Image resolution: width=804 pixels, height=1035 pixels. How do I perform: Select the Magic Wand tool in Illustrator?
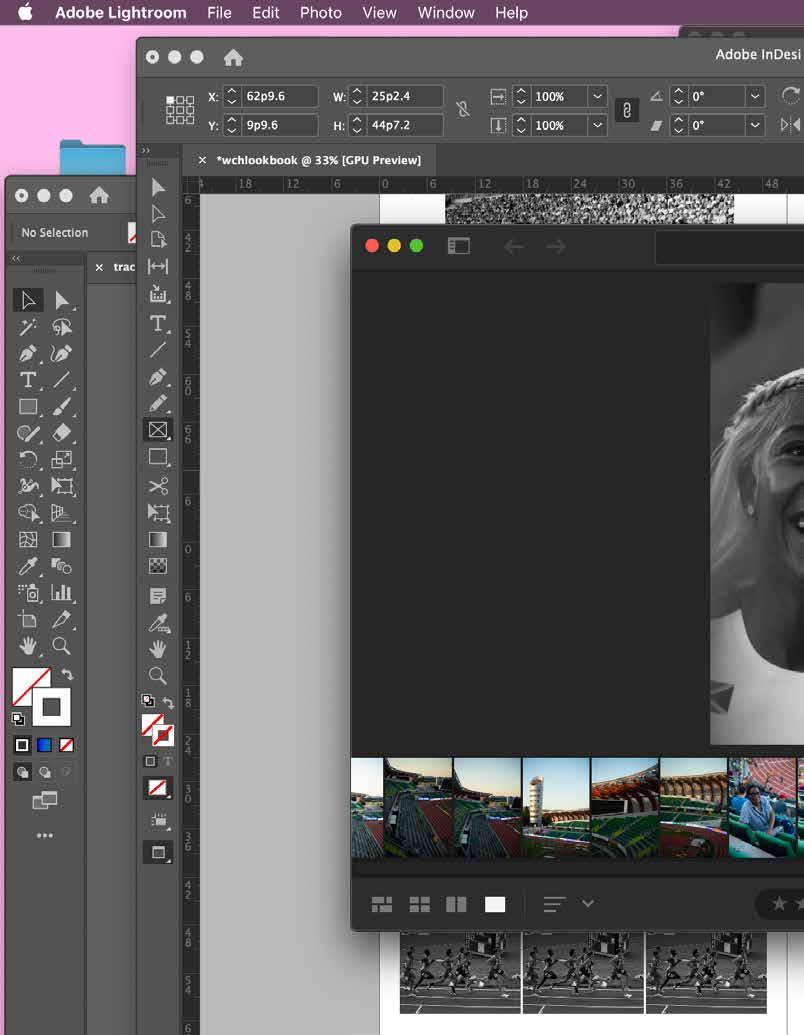pos(28,327)
